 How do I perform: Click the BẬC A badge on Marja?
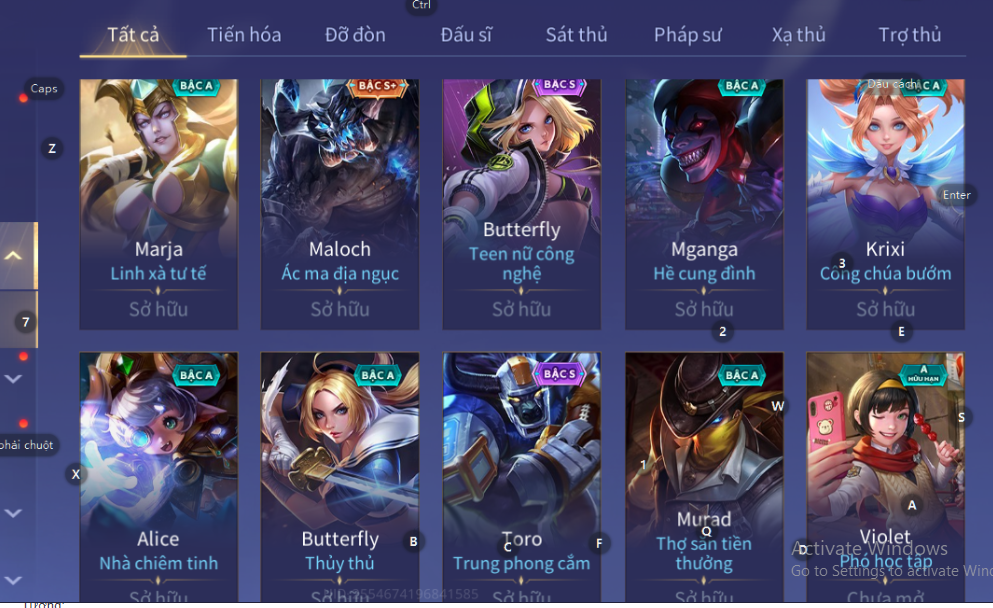pos(196,86)
